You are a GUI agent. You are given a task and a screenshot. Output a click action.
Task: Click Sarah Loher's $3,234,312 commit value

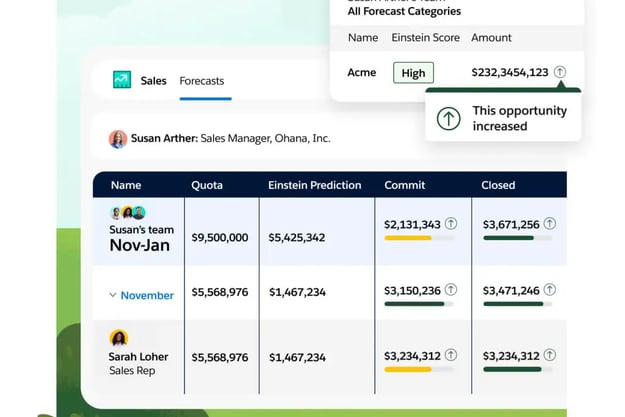(412, 356)
